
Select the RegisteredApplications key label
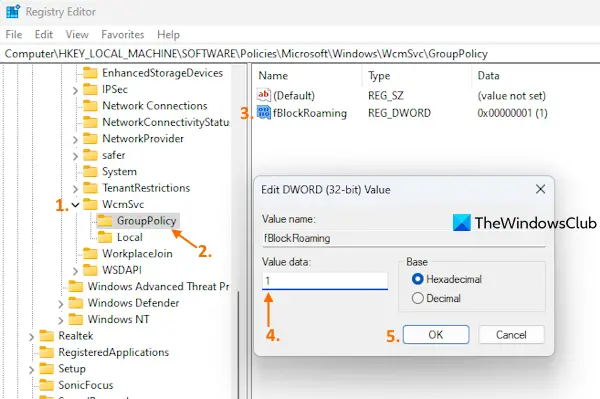point(113,352)
